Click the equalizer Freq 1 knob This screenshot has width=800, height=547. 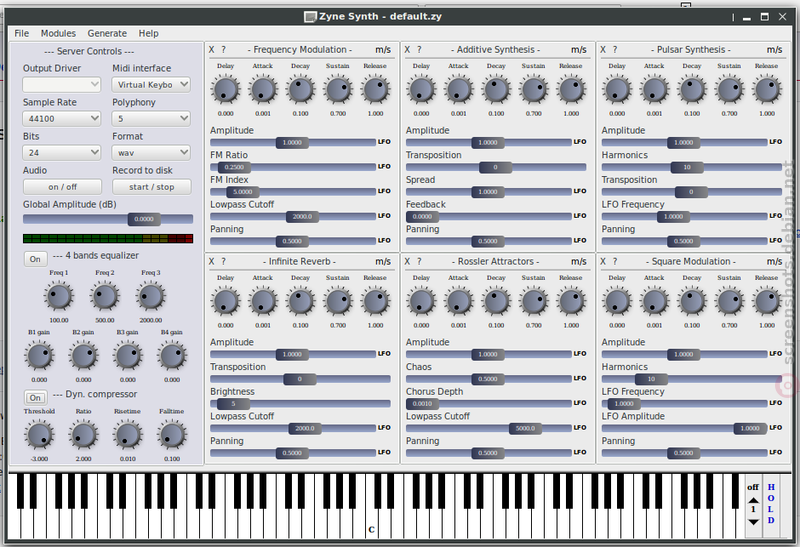59,296
